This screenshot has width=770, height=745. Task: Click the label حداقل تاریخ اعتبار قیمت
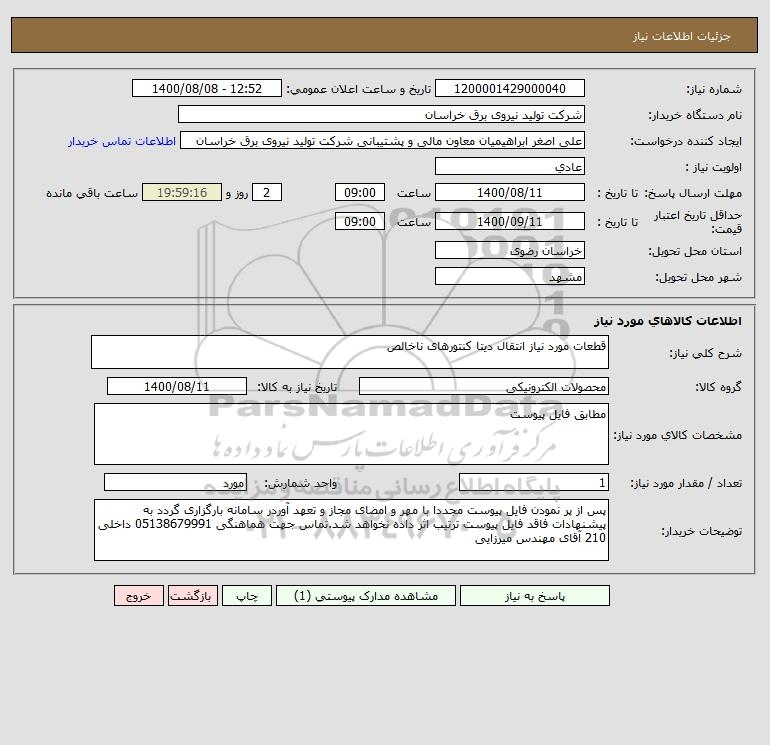click(x=697, y=222)
